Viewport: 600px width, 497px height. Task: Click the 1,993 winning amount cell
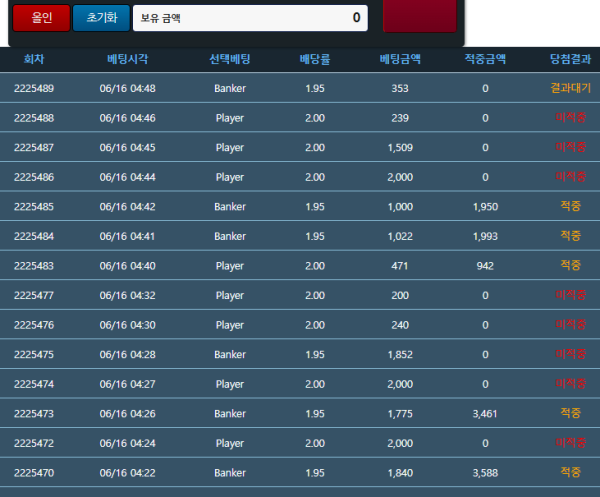point(485,236)
